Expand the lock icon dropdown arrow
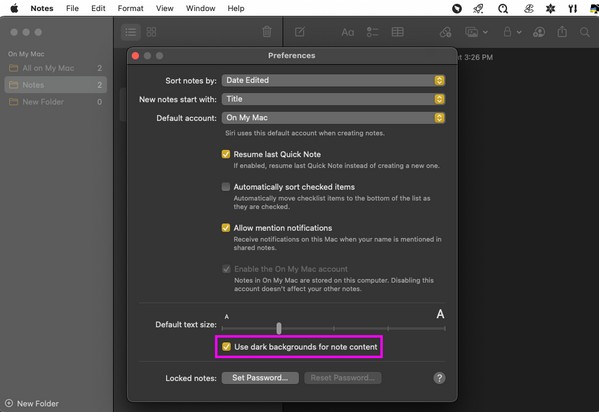 coord(519,32)
